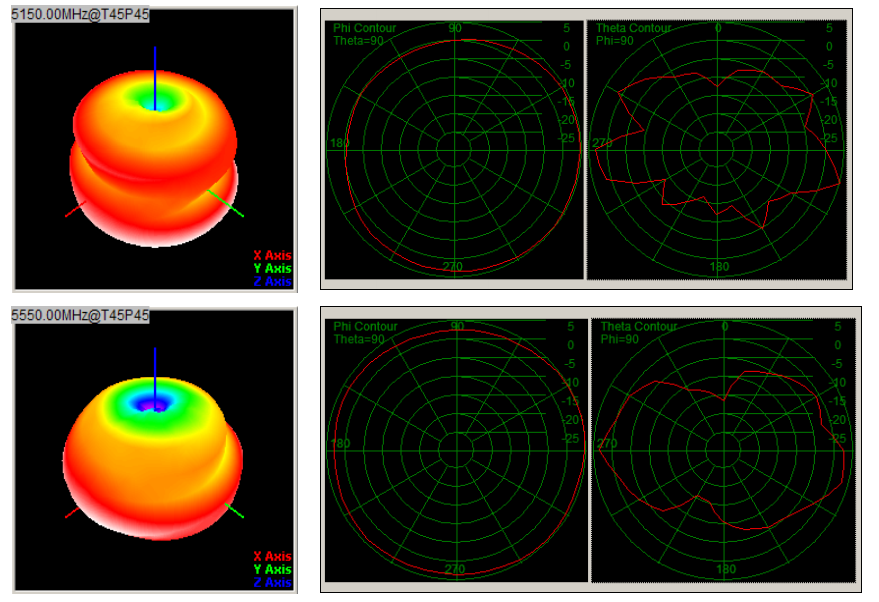The image size is (879, 602).
Task: Click -25 scale label in 5150 MHz Theta contour
Action: [829, 138]
